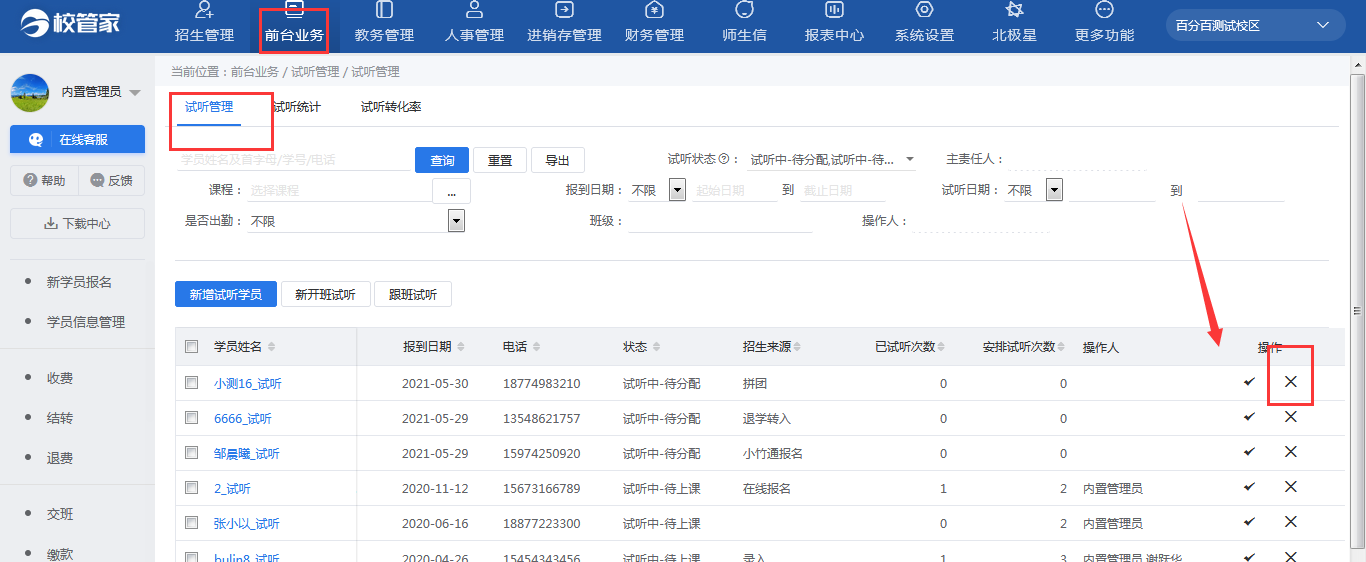The image size is (1366, 562).
Task: Sort by 已试听次数 column arrows
Action: click(941, 347)
